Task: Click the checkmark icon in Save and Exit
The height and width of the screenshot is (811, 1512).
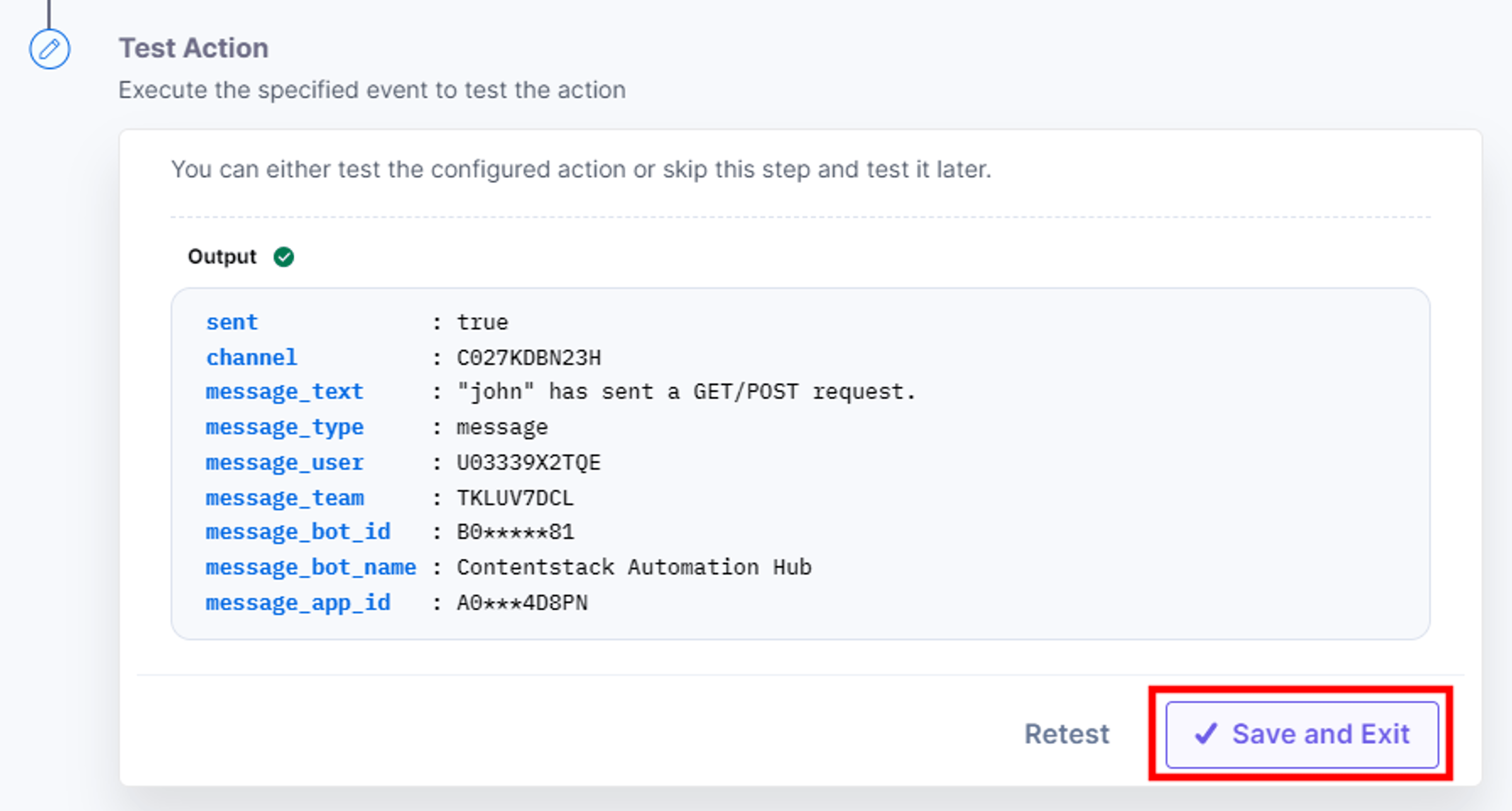Action: pyautogui.click(x=1206, y=733)
